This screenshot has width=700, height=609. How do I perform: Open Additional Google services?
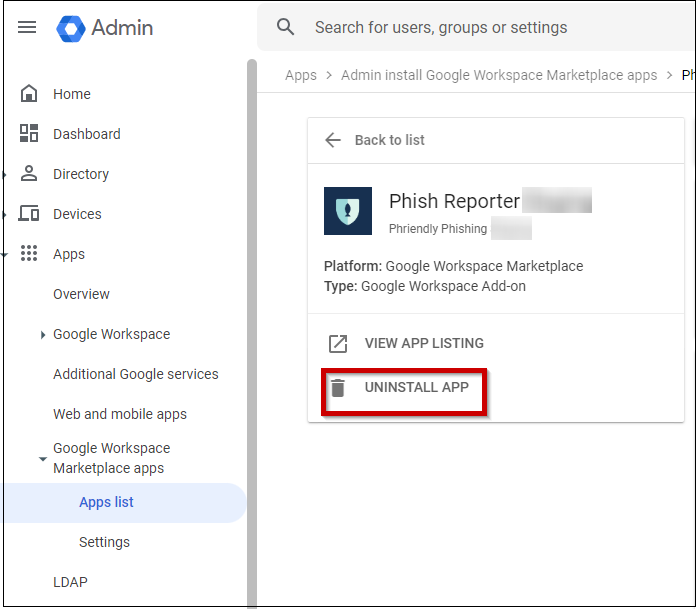[136, 374]
